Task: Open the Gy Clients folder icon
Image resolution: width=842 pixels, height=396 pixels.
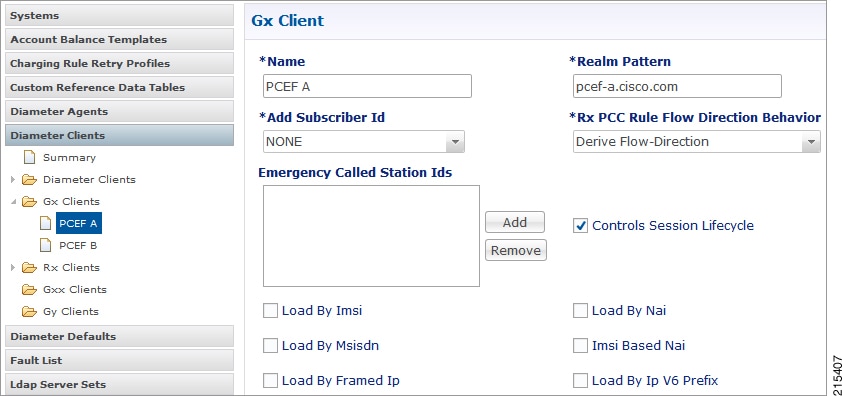Action: [30, 312]
